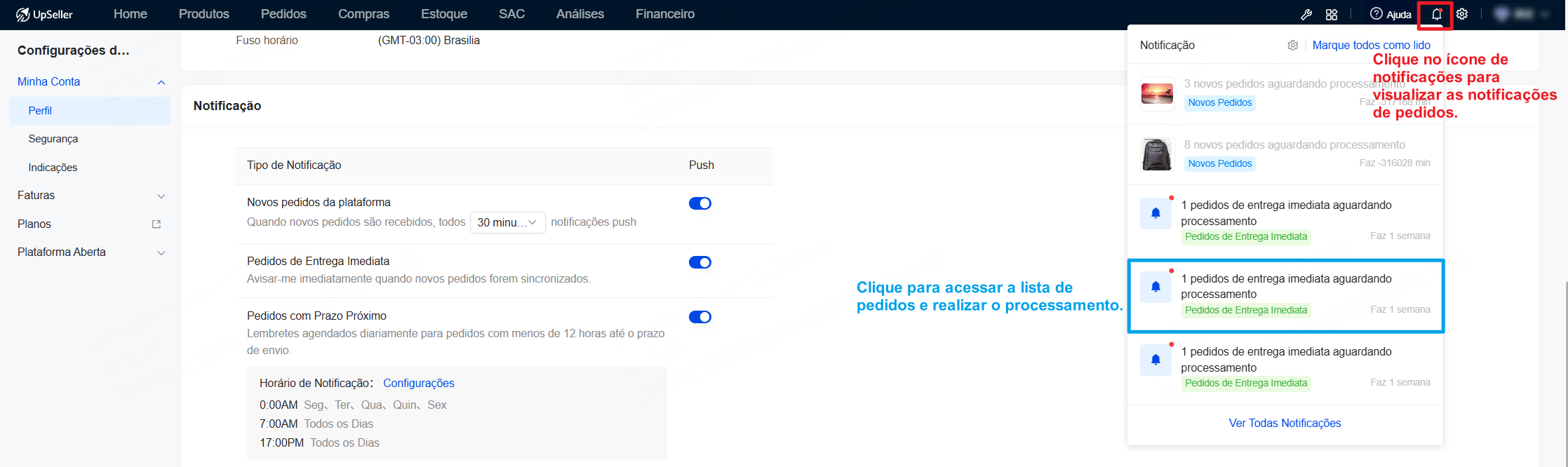Open the 30 minutos interval dropdown

click(x=507, y=222)
